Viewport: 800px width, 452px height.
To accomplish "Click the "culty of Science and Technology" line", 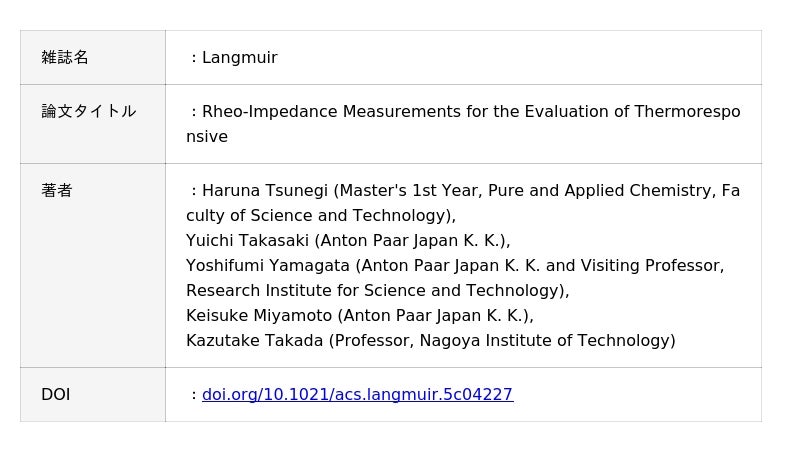I will click(318, 216).
